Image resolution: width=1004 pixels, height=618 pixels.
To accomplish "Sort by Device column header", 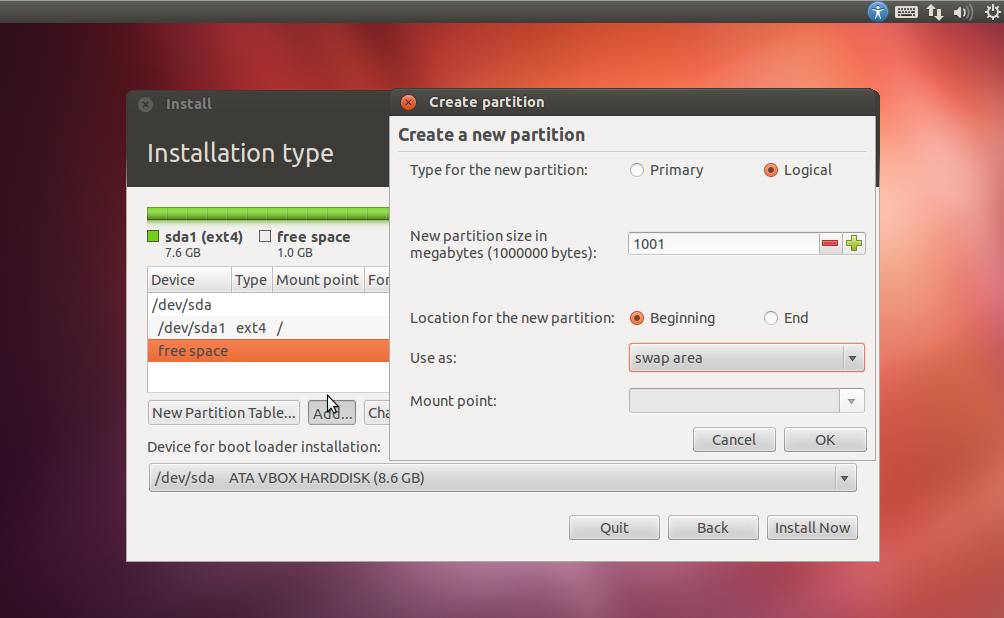I will 189,280.
